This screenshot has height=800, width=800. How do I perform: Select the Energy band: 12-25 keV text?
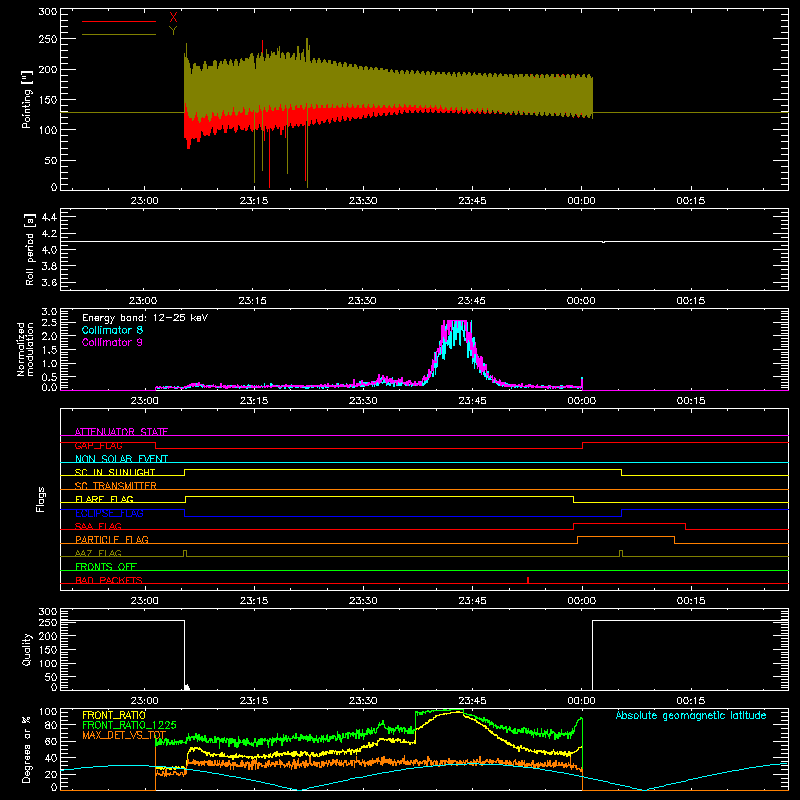[145, 318]
